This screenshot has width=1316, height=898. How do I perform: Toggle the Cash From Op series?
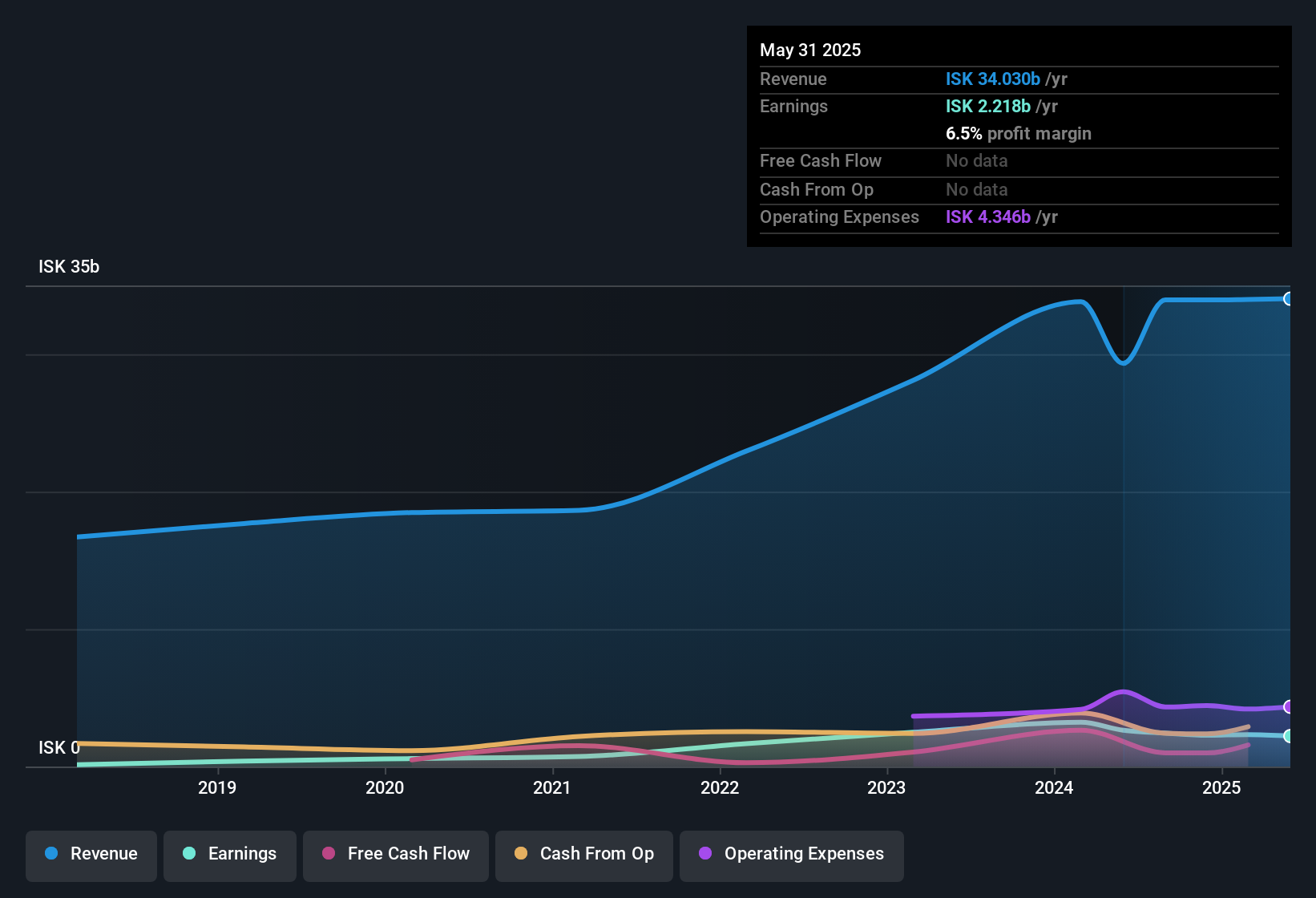(584, 856)
